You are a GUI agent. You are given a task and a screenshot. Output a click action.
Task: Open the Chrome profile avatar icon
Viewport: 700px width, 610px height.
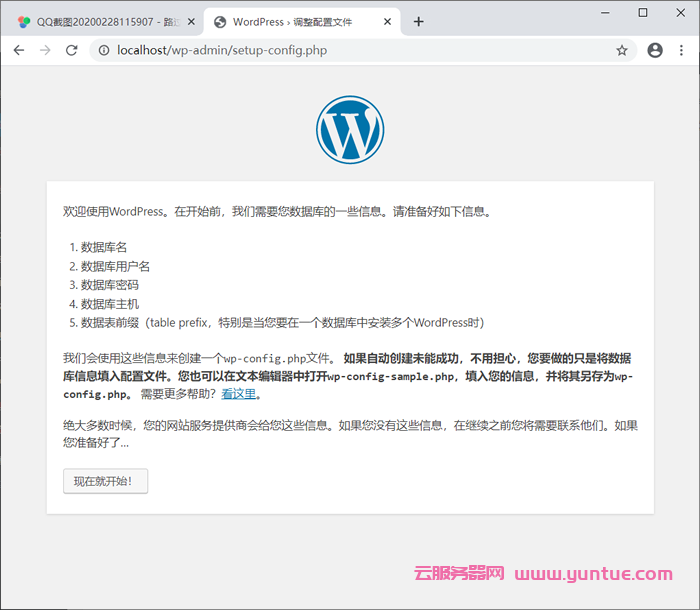click(655, 50)
